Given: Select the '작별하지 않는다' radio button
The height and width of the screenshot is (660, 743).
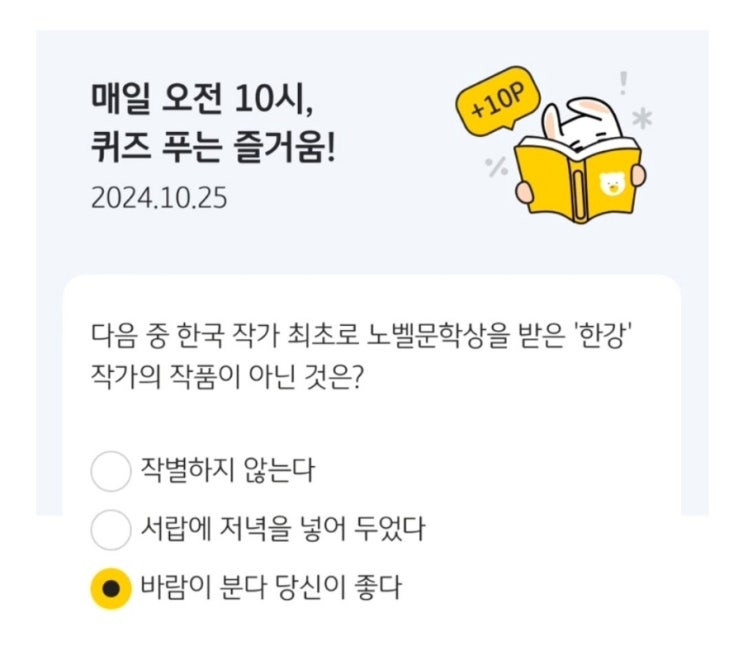Looking at the screenshot, I should point(111,471).
